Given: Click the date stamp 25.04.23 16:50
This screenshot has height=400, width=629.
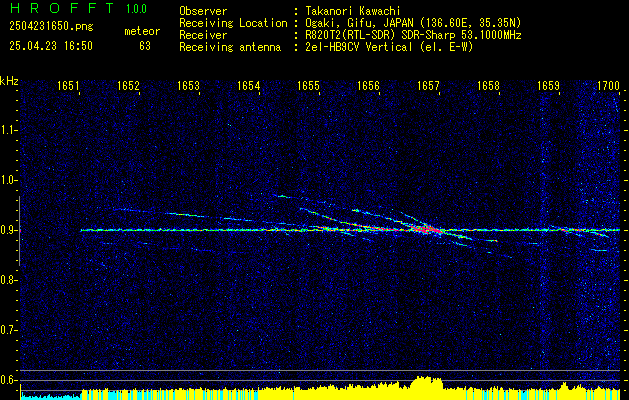Looking at the screenshot, I should [x=51, y=46].
